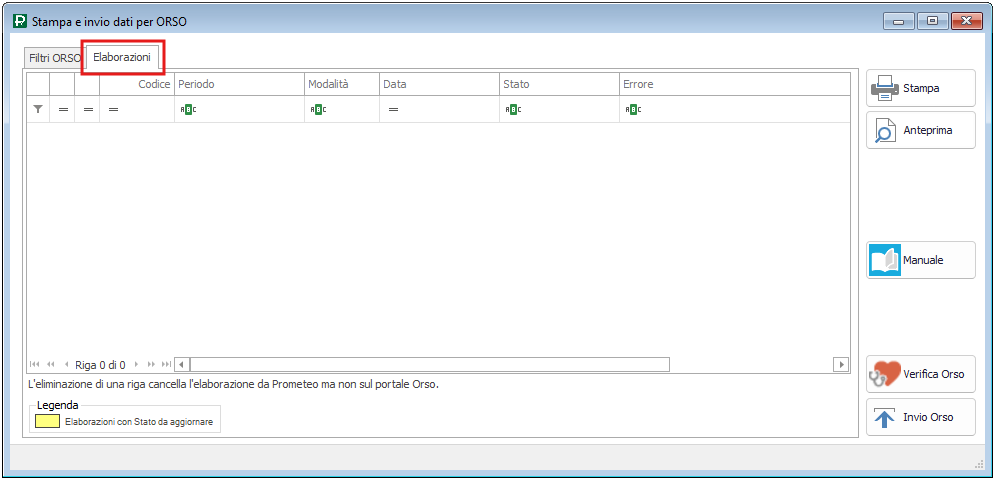Viewport: 997px width, 481px height.
Task: Open Anteprima print preview
Action: [920, 130]
